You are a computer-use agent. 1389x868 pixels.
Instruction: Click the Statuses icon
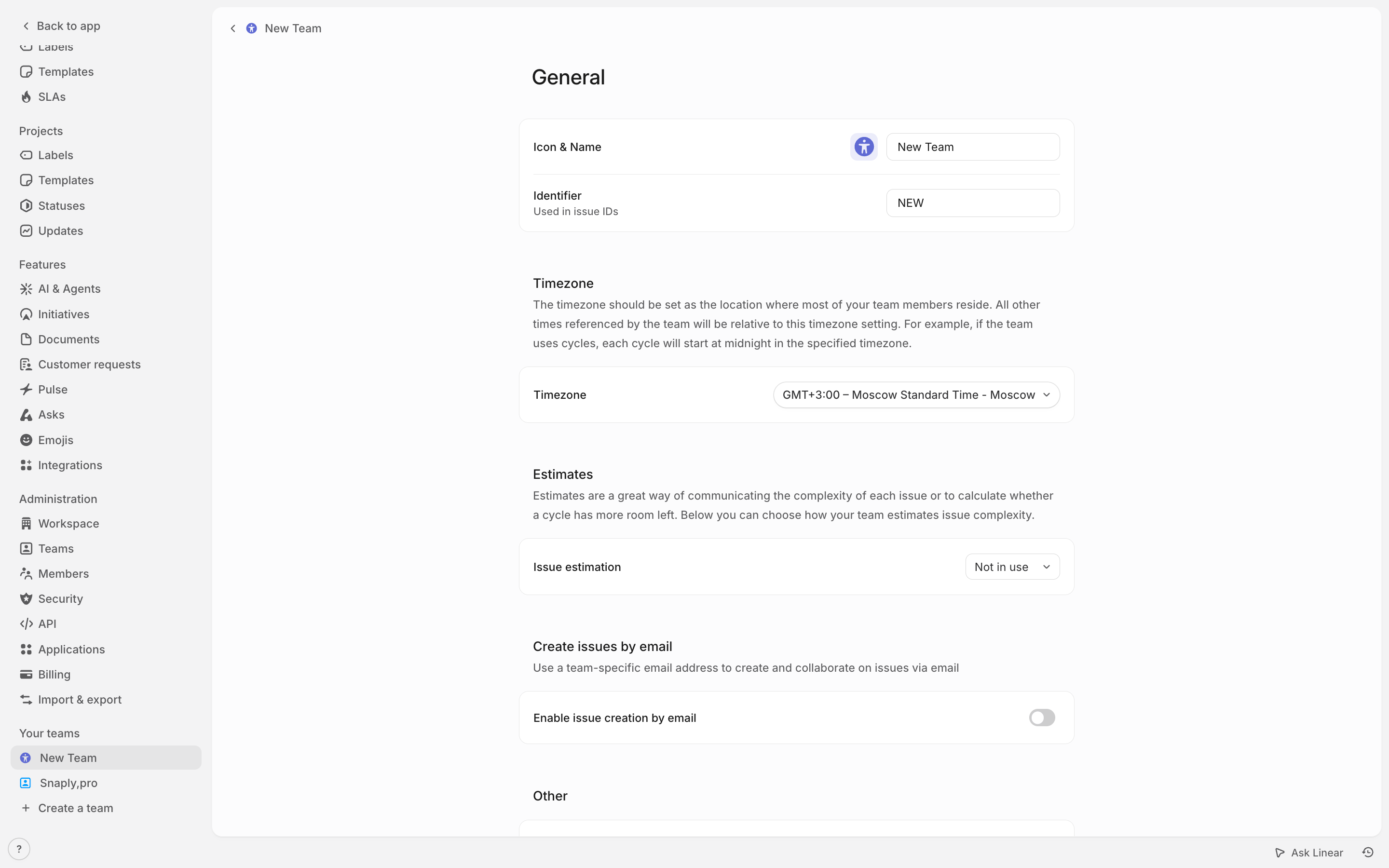click(x=26, y=205)
